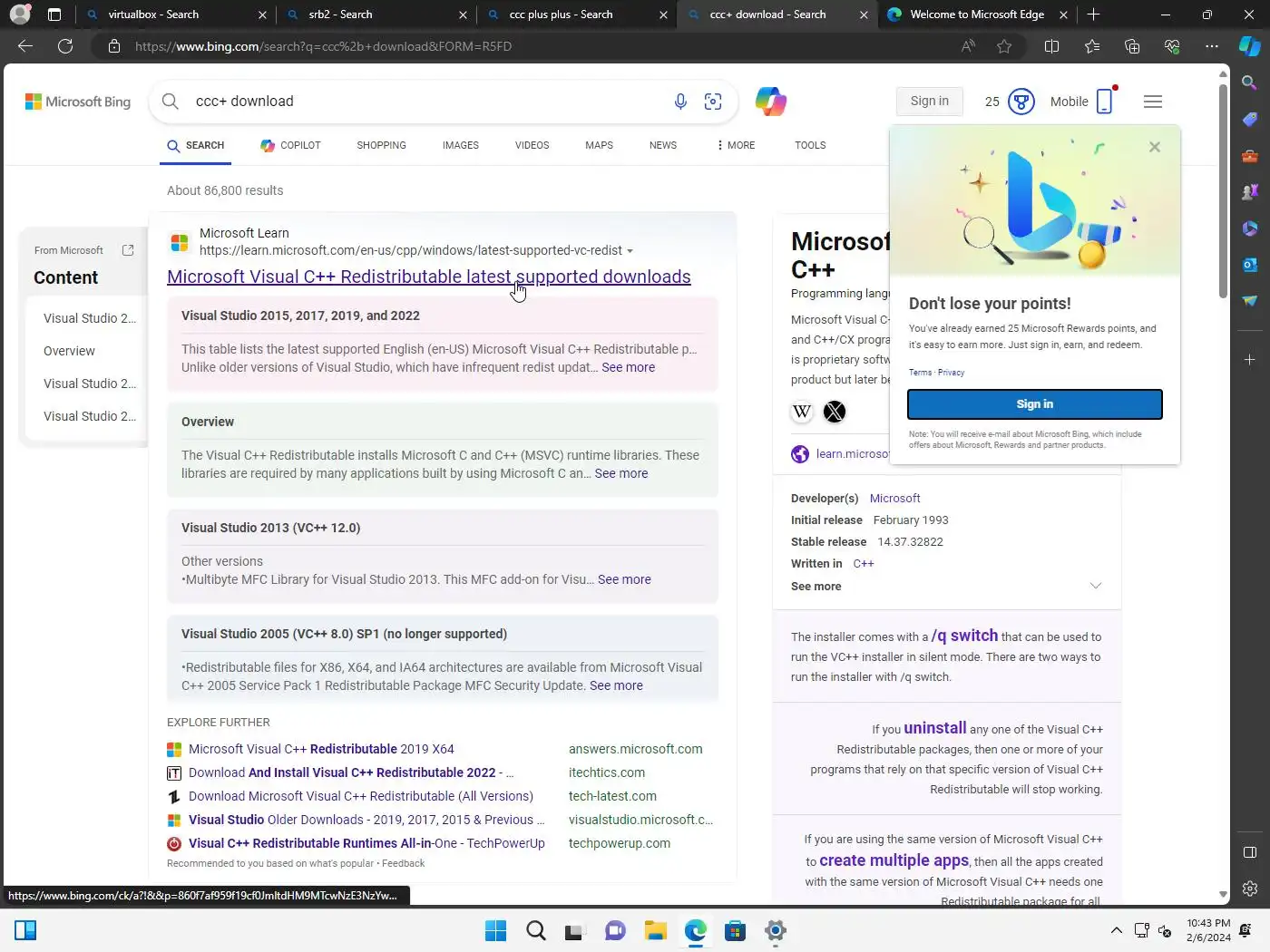This screenshot has width=1270, height=952.
Task: Open visual search camera icon
Action: pyautogui.click(x=713, y=102)
